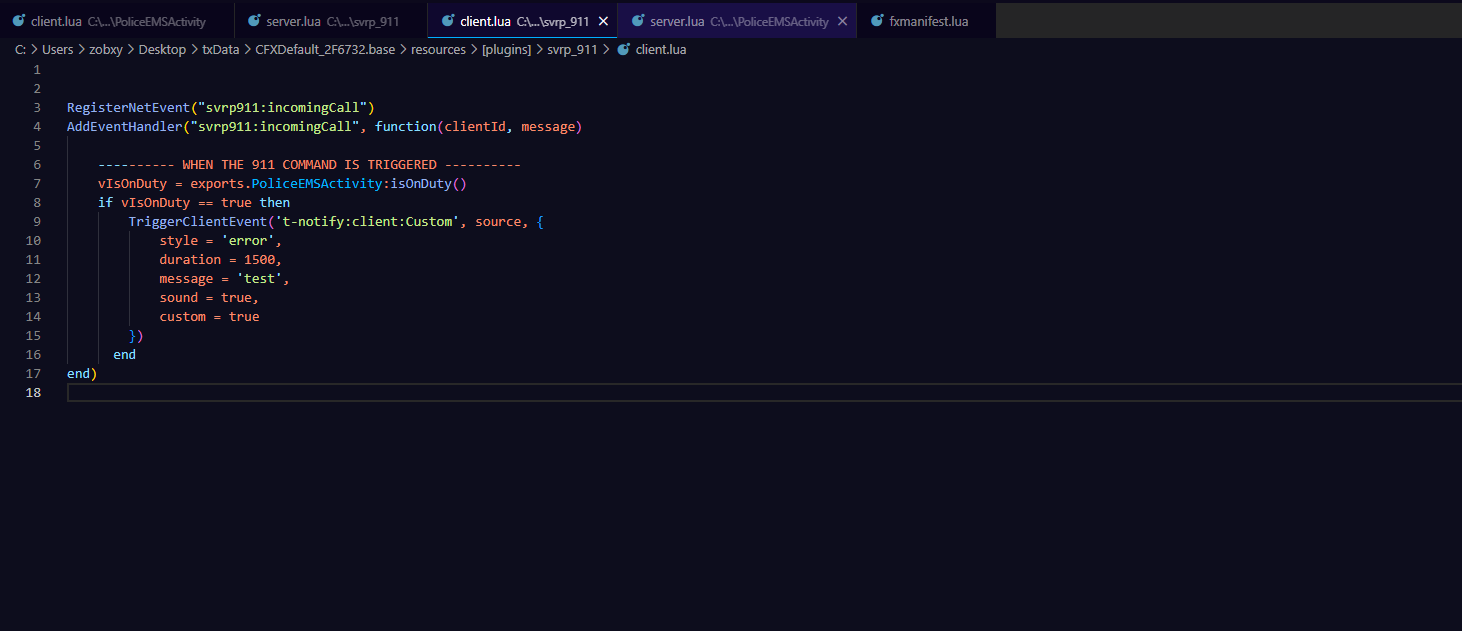1462x631 pixels.
Task: Select the server.lua PoliceEMSActivity tab
Action: [738, 21]
